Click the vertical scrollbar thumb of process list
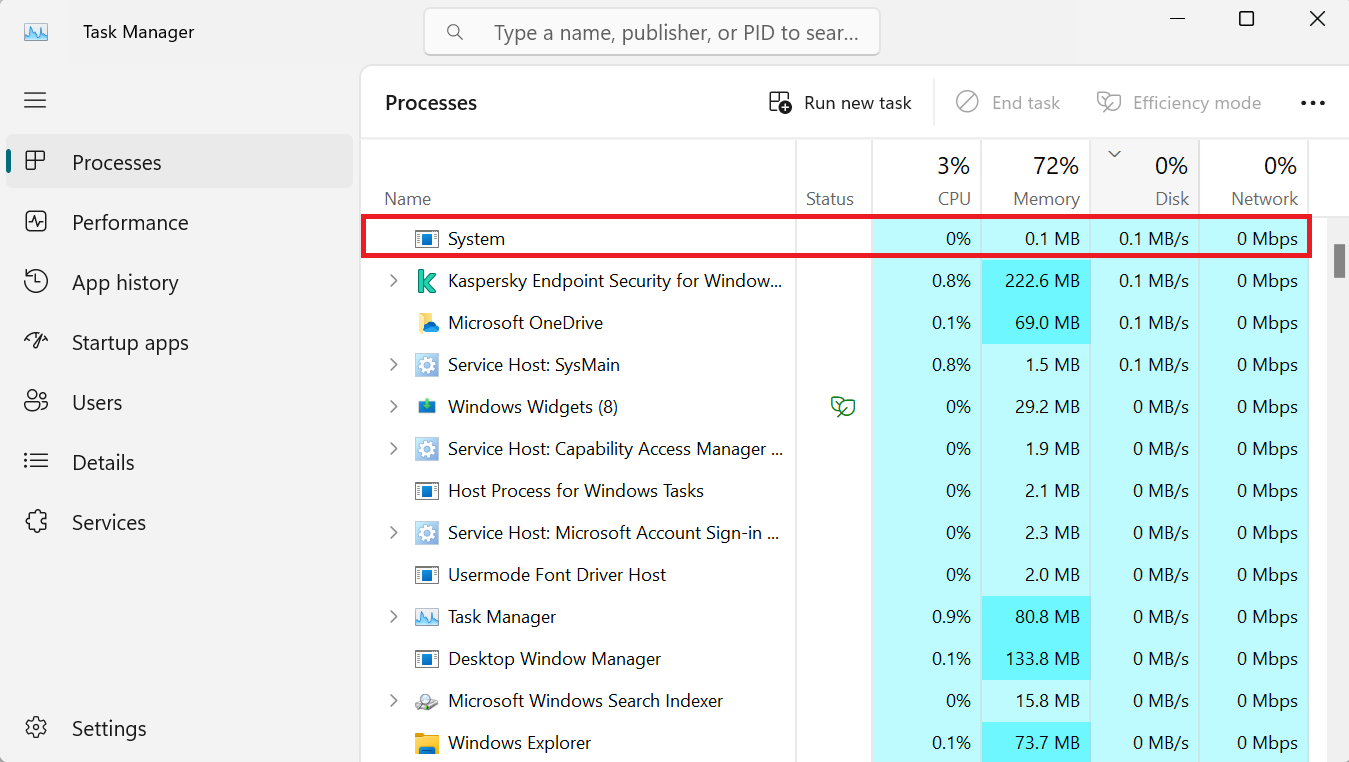 pyautogui.click(x=1339, y=260)
